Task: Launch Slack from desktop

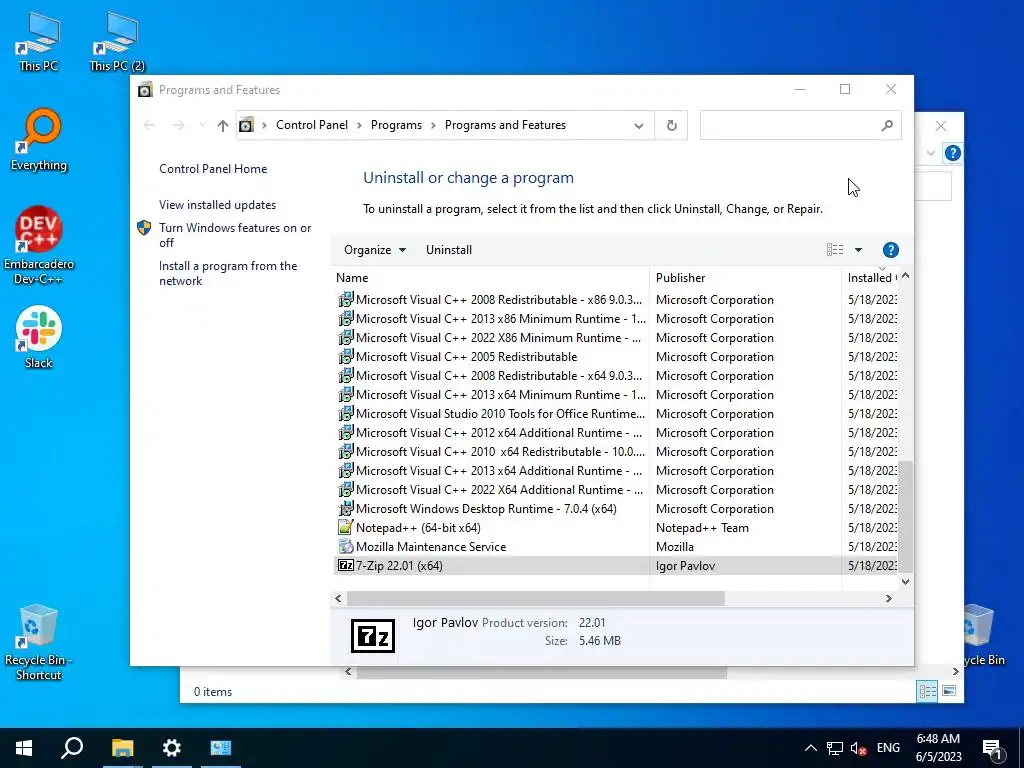Action: (39, 338)
